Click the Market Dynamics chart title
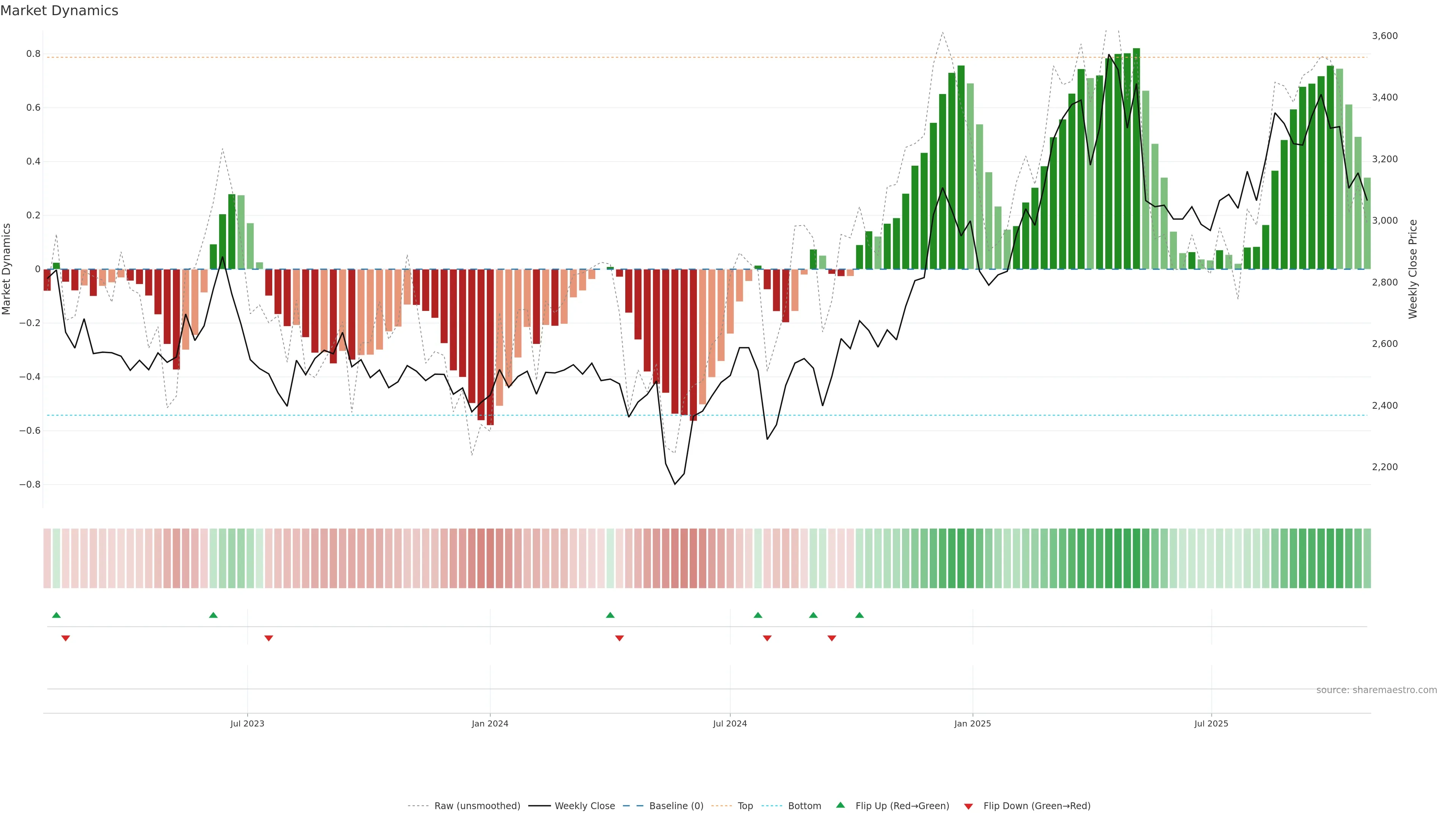The width and height of the screenshot is (1456, 819). pos(60,11)
